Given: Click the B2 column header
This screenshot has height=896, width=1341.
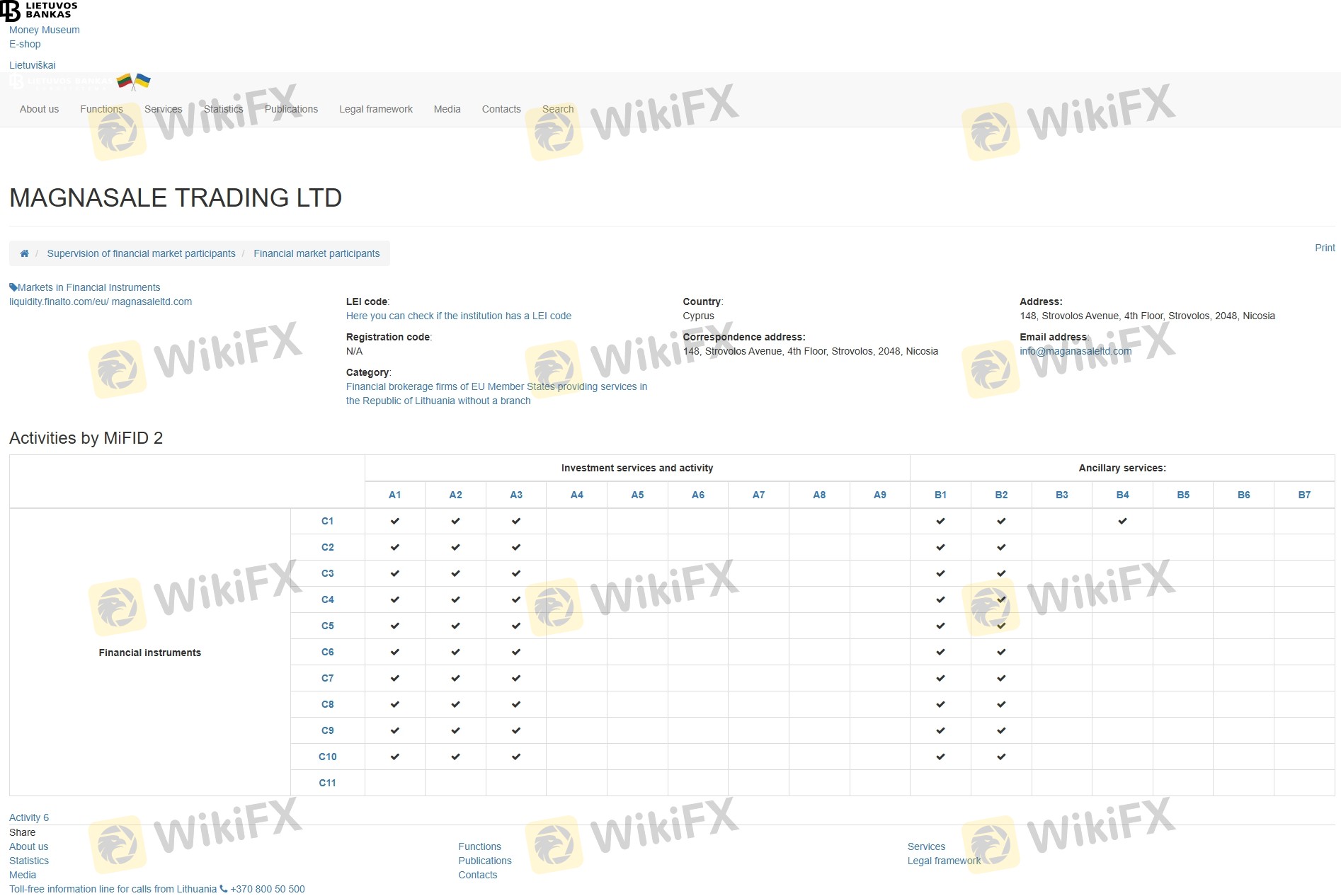Looking at the screenshot, I should pos(1001,495).
